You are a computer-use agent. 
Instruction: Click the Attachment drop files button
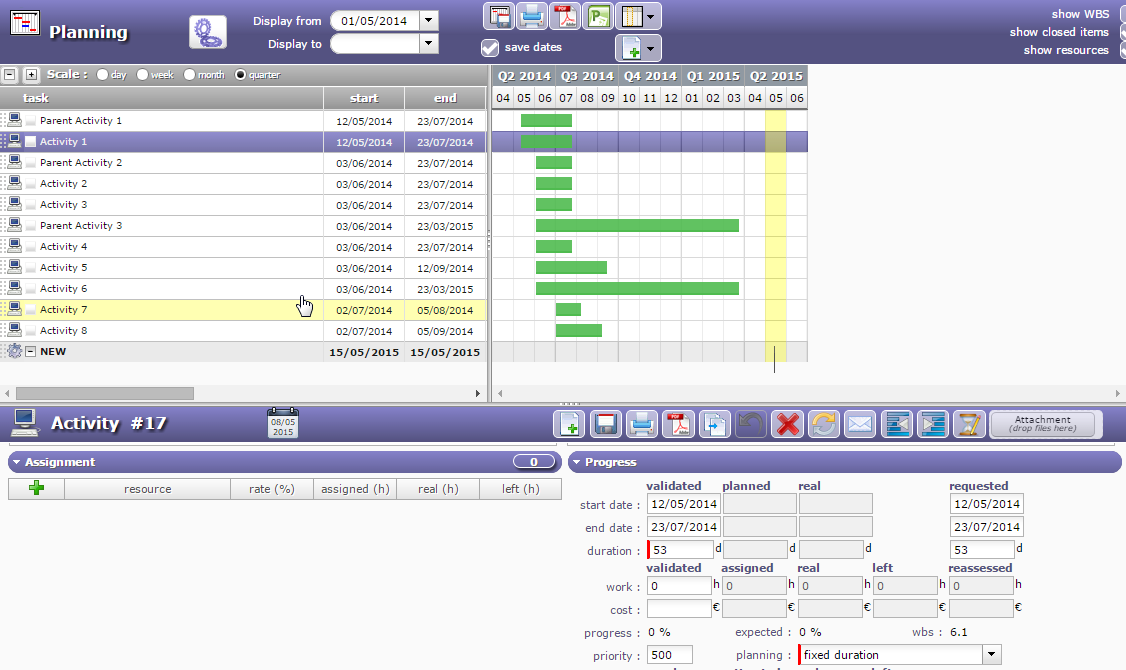1042,424
